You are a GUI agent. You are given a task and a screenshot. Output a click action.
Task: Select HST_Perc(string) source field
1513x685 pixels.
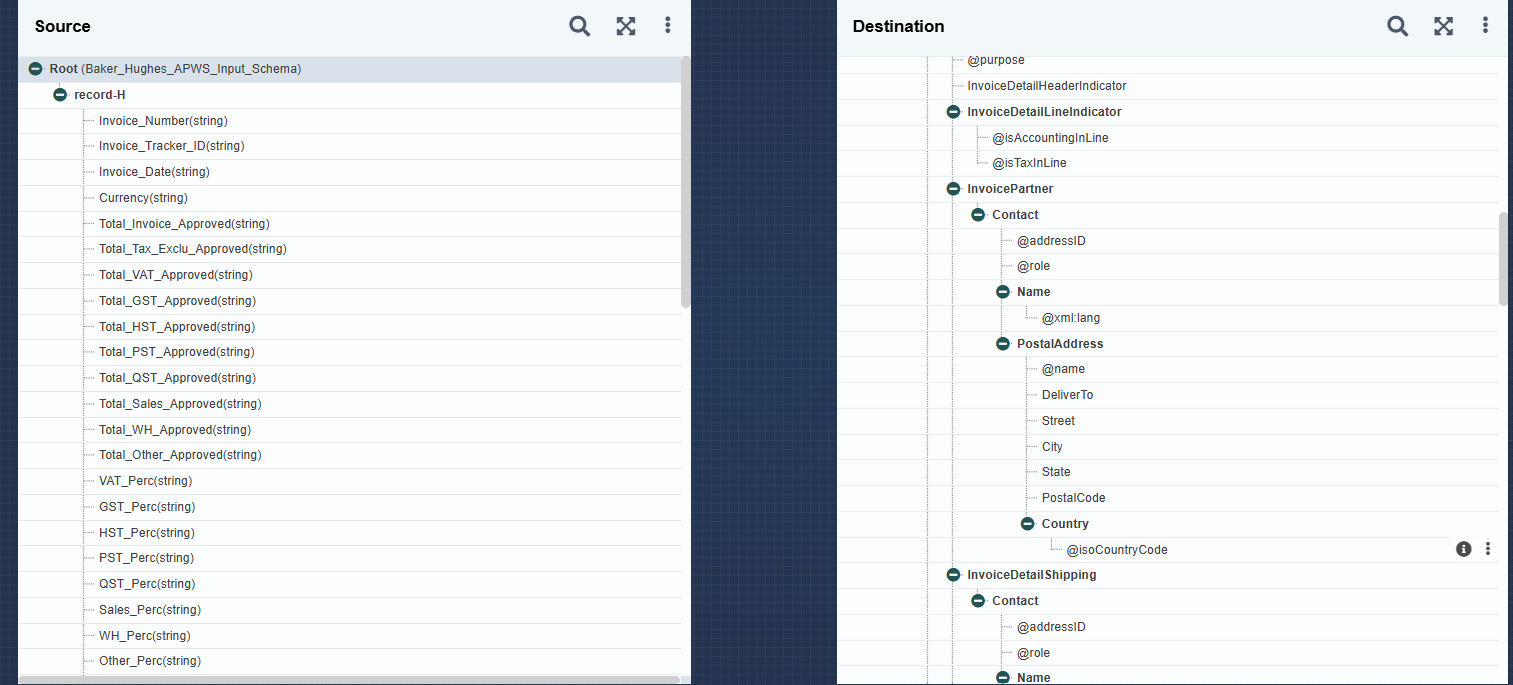[147, 533]
